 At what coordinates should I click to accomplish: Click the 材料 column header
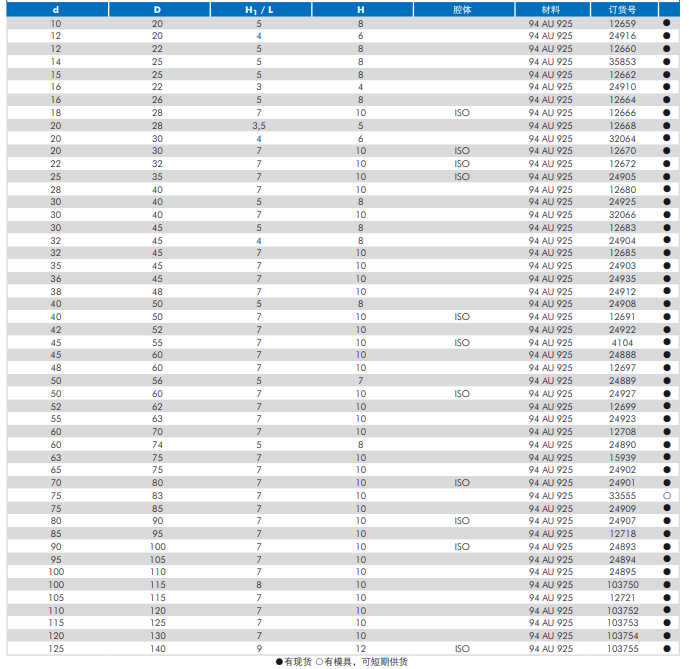(550, 9)
